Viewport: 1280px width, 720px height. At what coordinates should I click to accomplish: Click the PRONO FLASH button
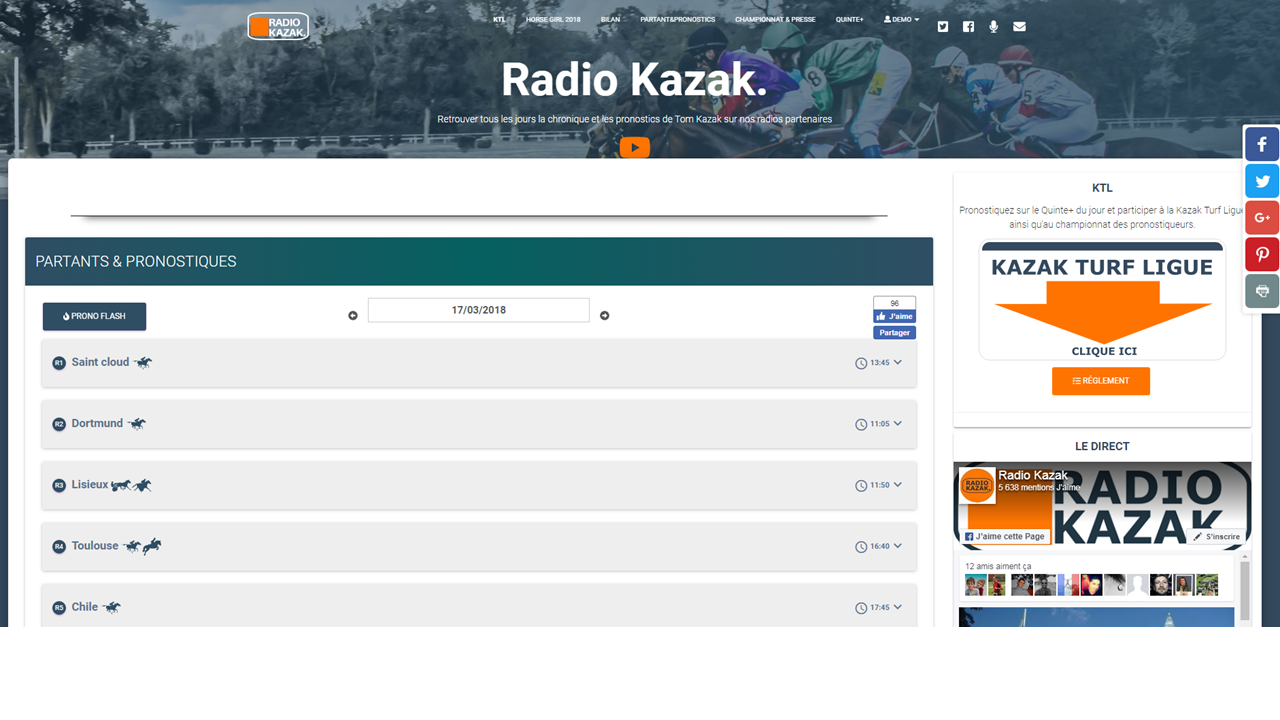(x=94, y=316)
